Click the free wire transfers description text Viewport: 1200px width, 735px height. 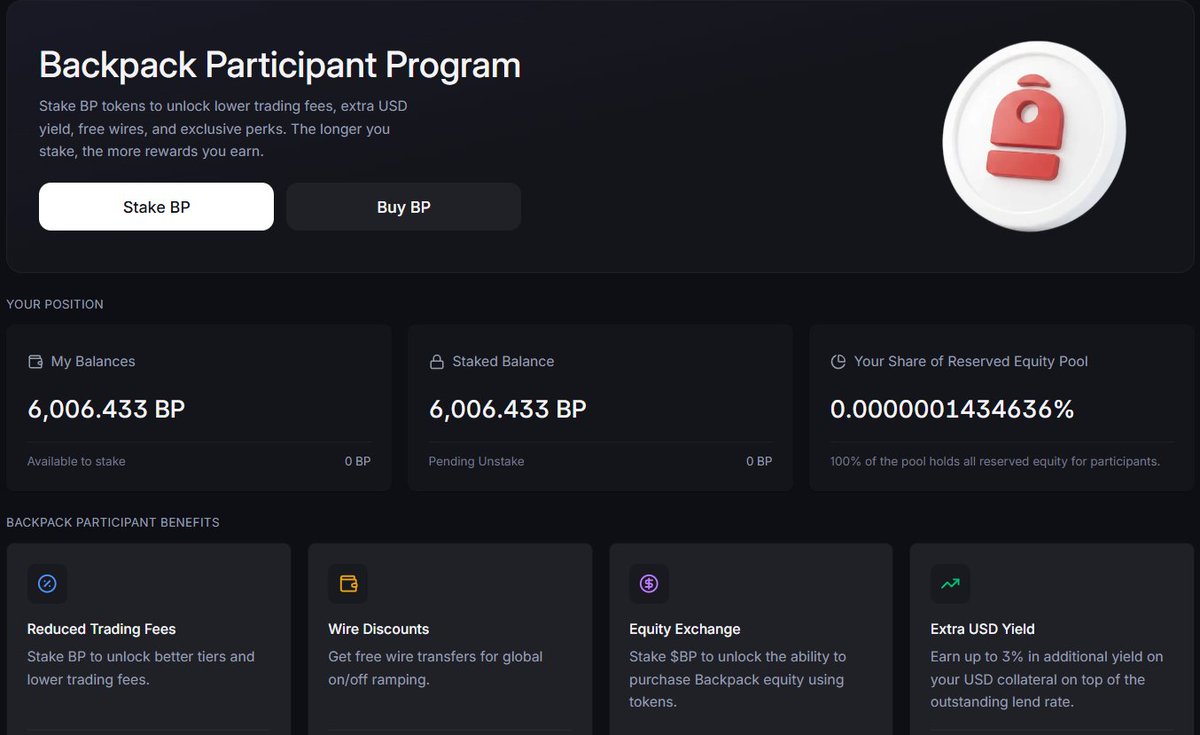point(435,668)
